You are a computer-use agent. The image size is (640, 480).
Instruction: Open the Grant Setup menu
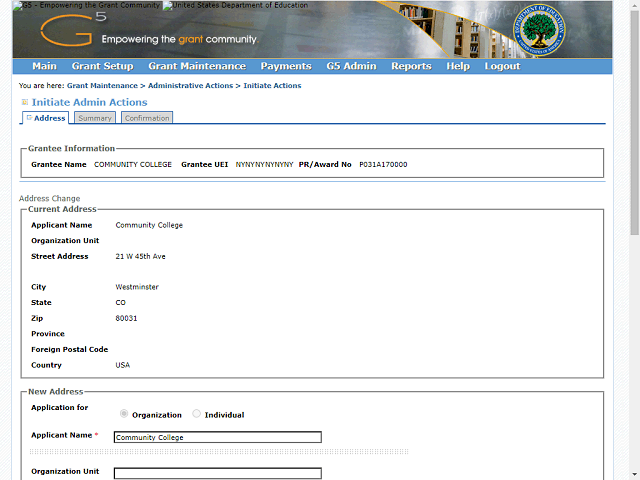click(102, 66)
